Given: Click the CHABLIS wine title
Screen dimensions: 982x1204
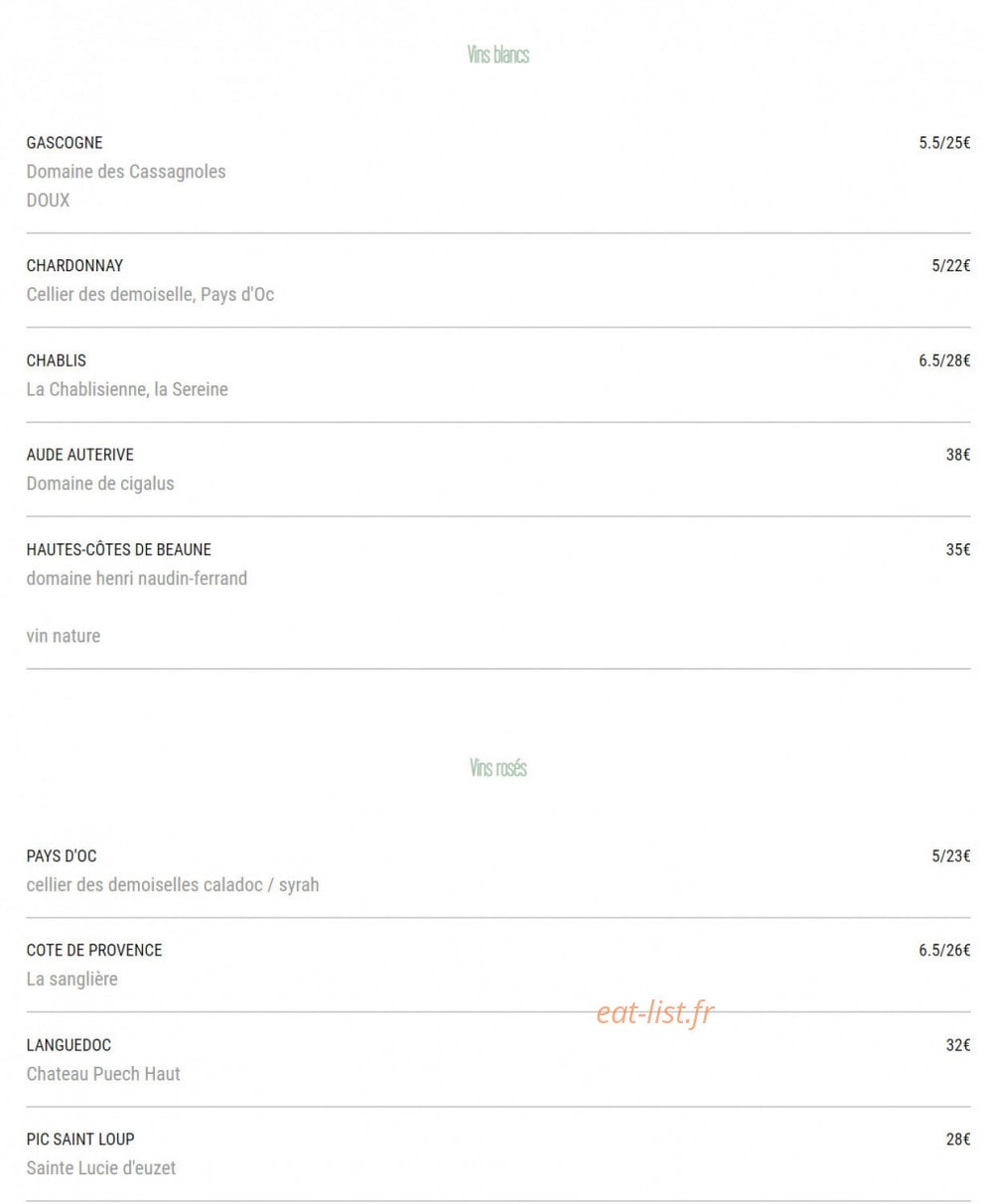Looking at the screenshot, I should tap(56, 361).
